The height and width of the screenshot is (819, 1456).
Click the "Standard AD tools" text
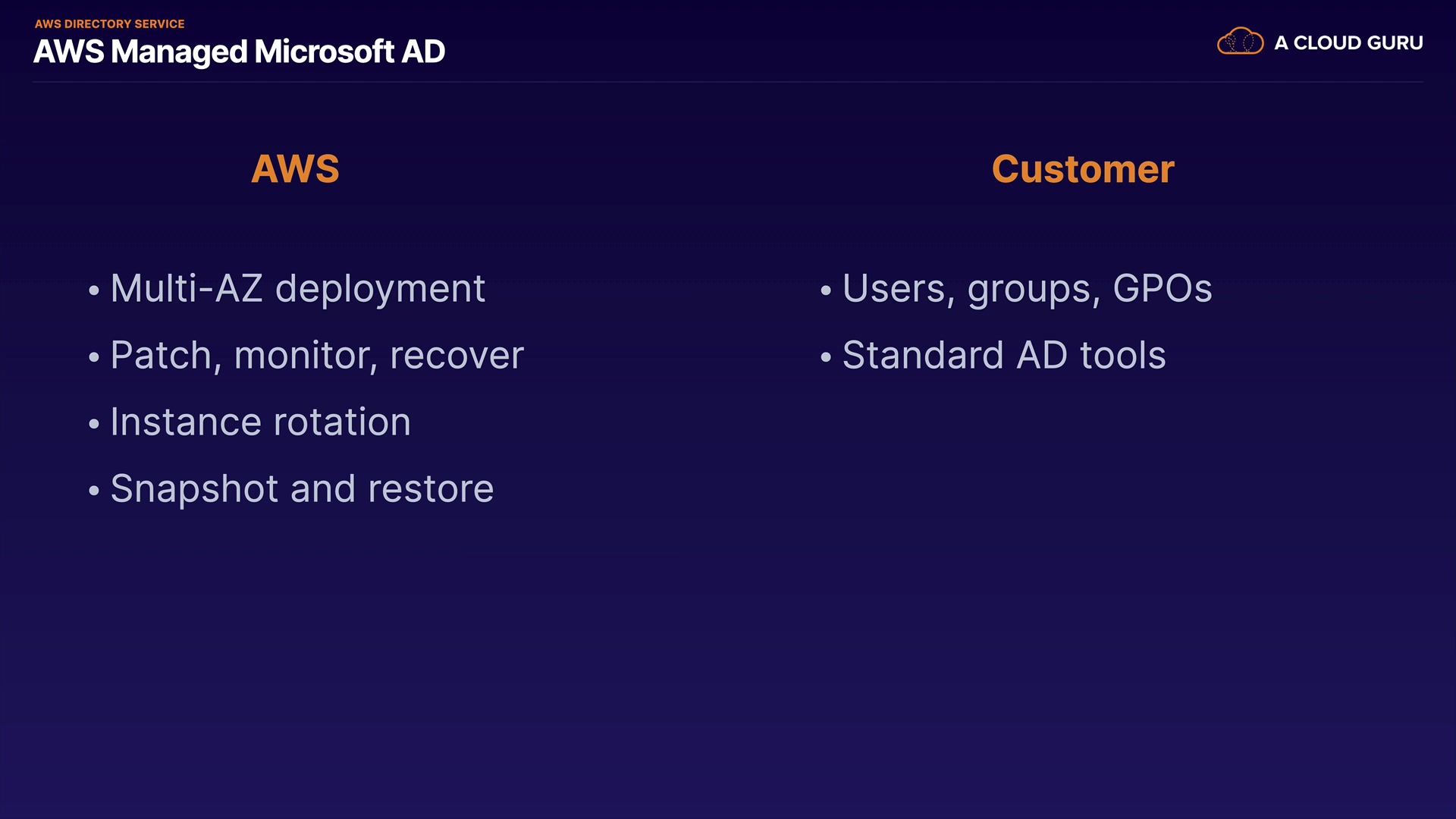coord(1004,356)
